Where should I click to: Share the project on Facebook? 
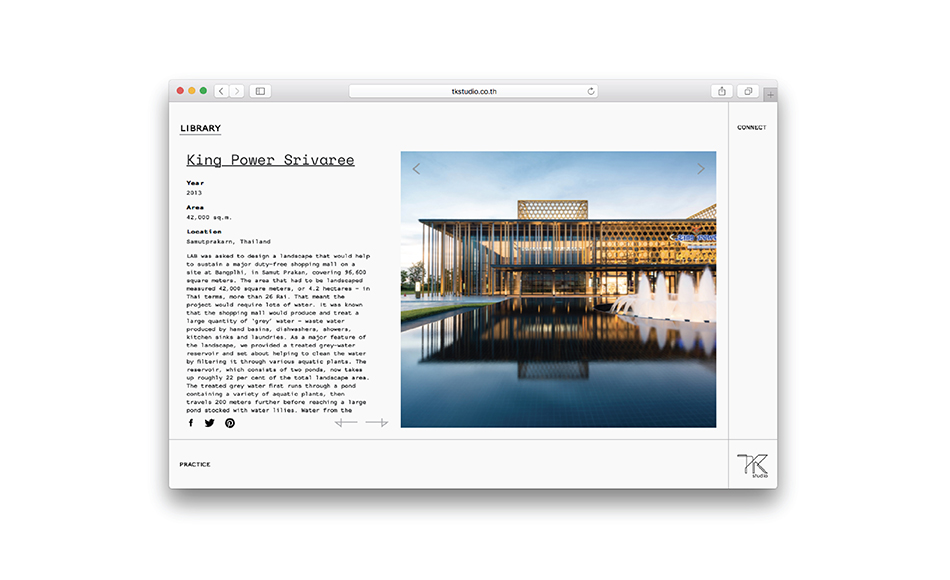pyautogui.click(x=191, y=423)
